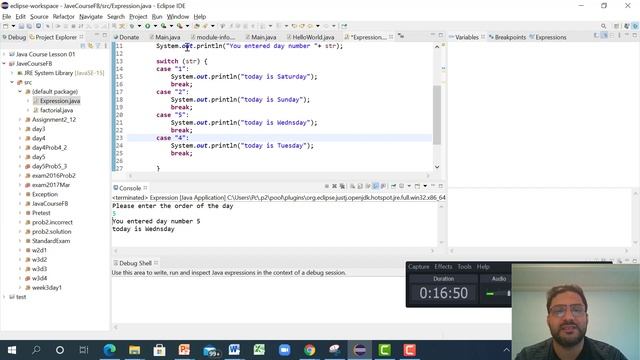Click the Windows Start button
640x360 pixels.
(11, 350)
